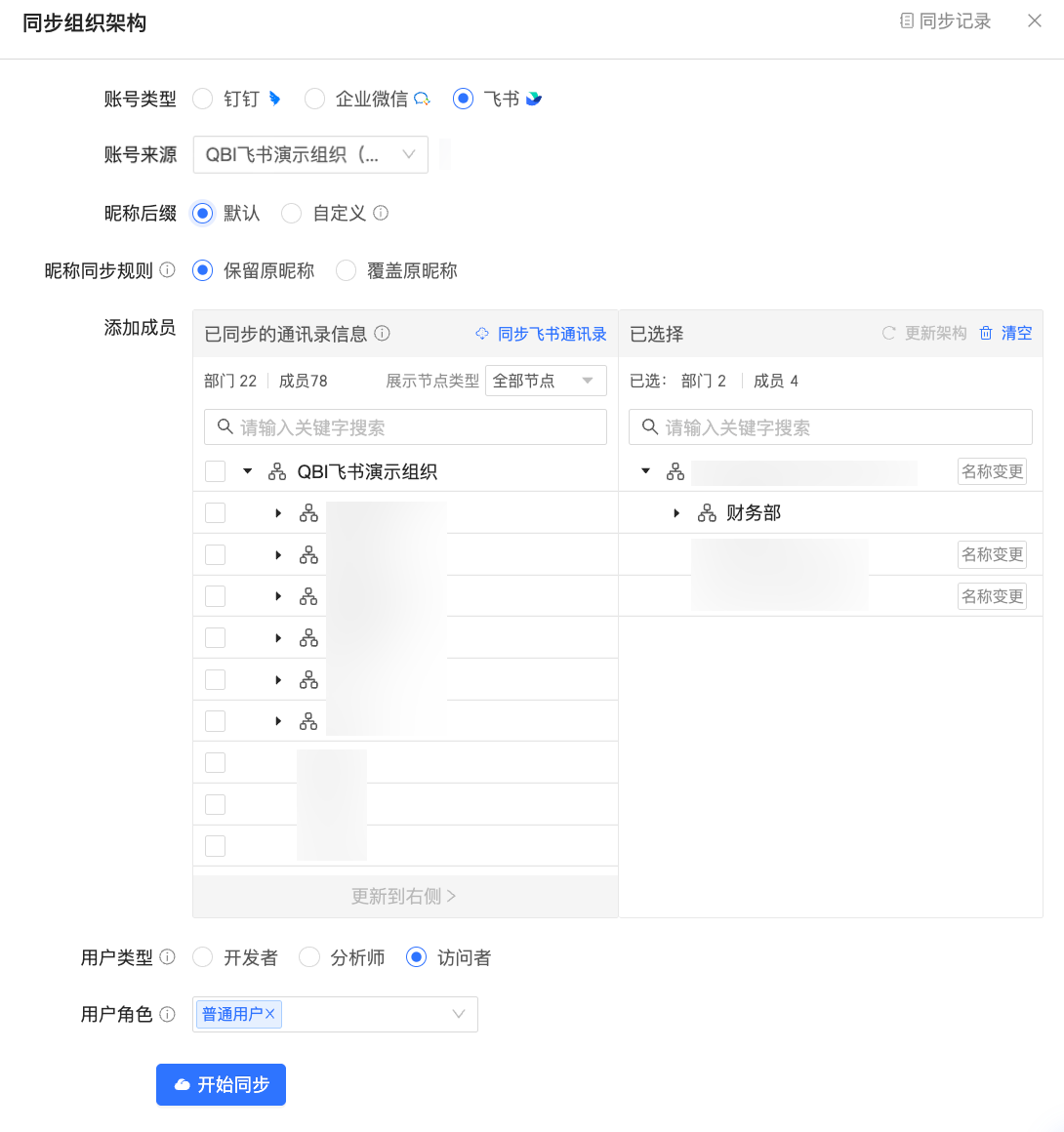Click the 开始同步 button

point(221,1084)
